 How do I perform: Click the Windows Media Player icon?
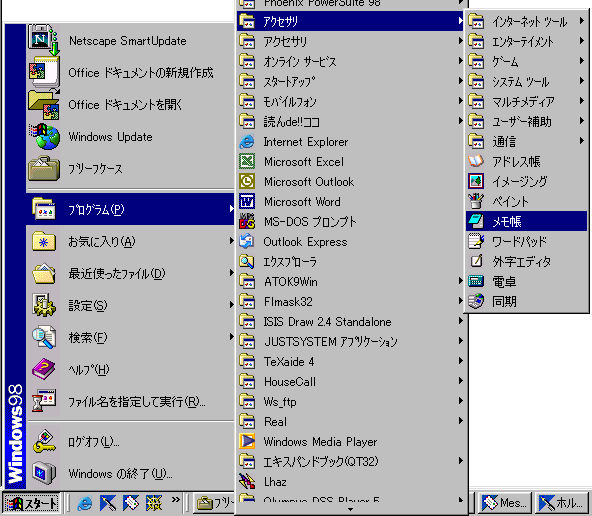click(x=247, y=441)
